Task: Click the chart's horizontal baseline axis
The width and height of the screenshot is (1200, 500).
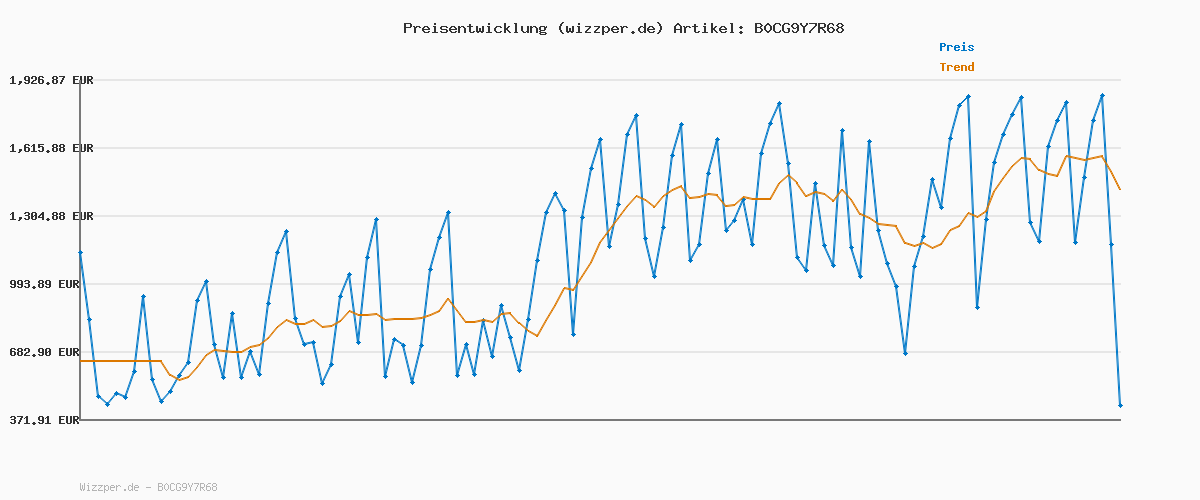Action: point(600,420)
